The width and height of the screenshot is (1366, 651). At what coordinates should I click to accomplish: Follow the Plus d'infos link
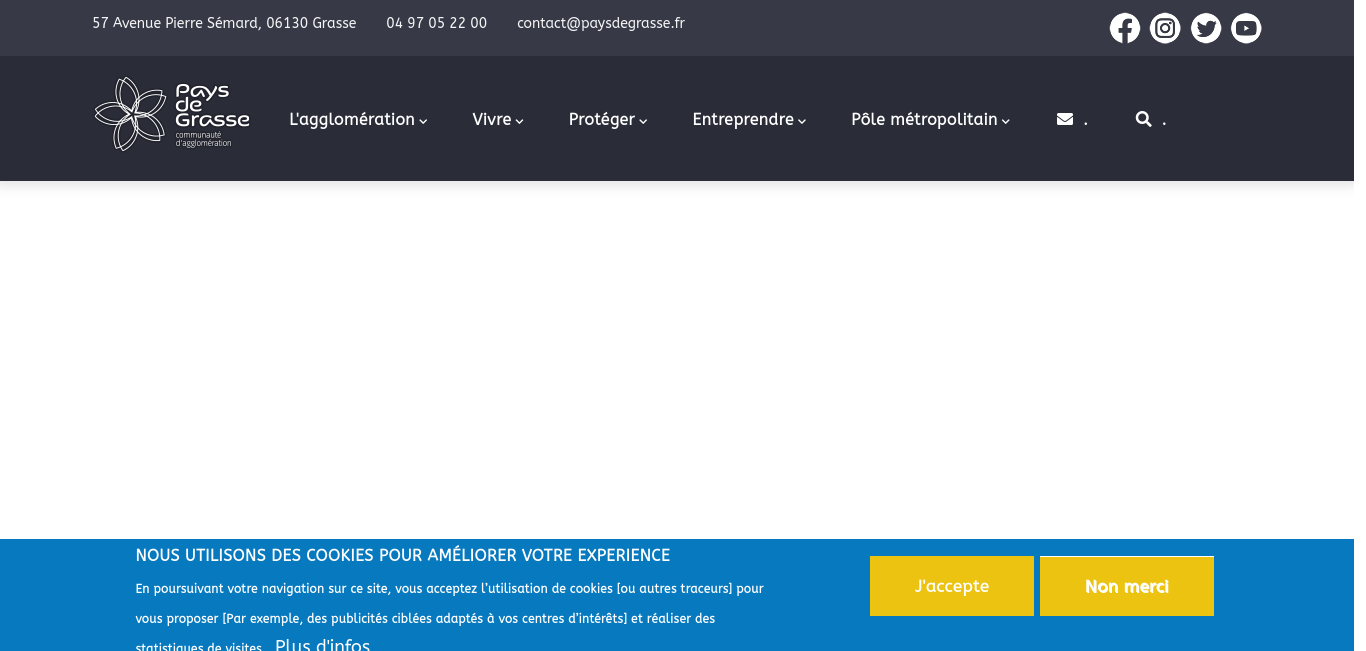[322, 644]
